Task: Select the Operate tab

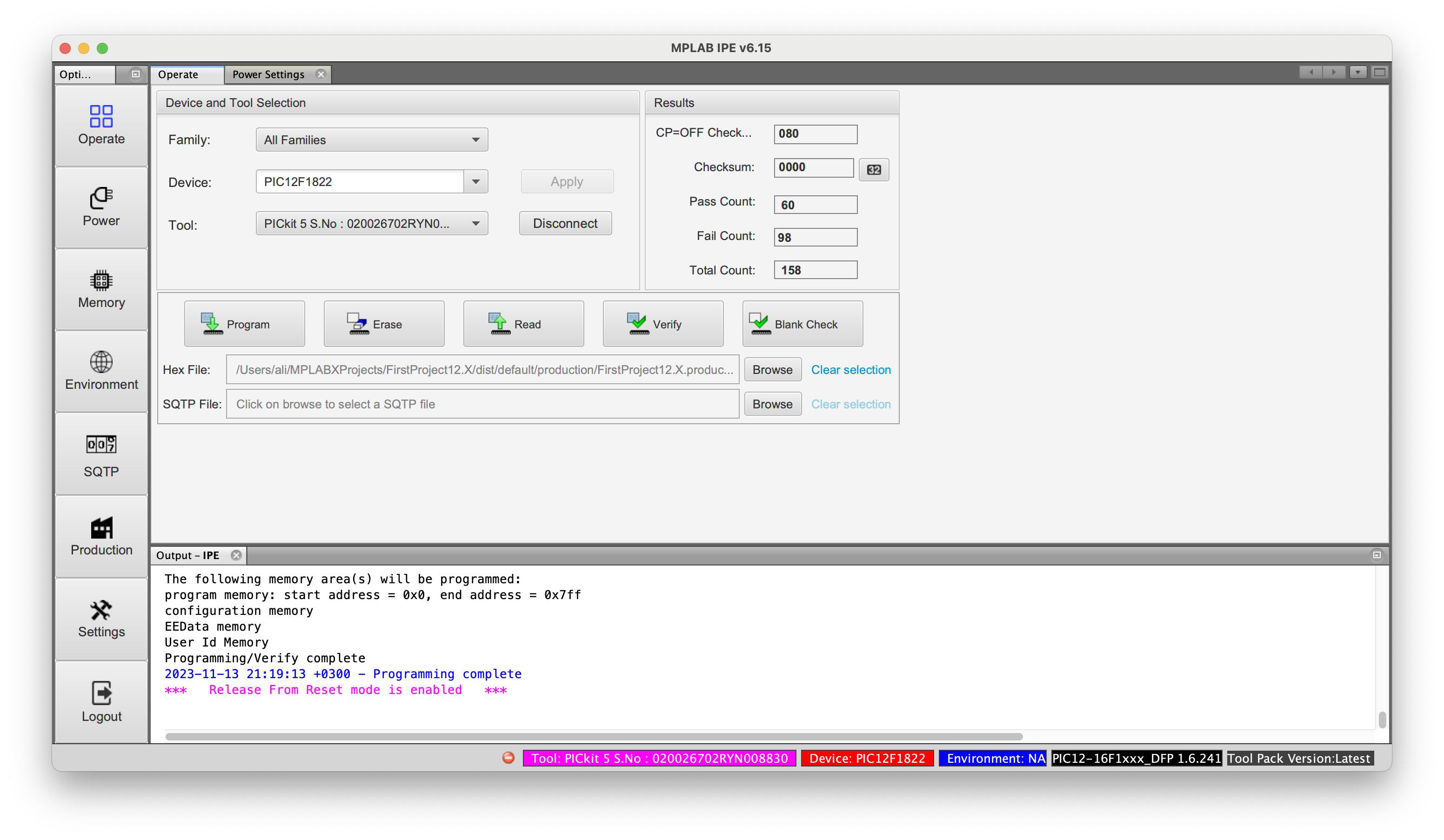Action: (178, 74)
